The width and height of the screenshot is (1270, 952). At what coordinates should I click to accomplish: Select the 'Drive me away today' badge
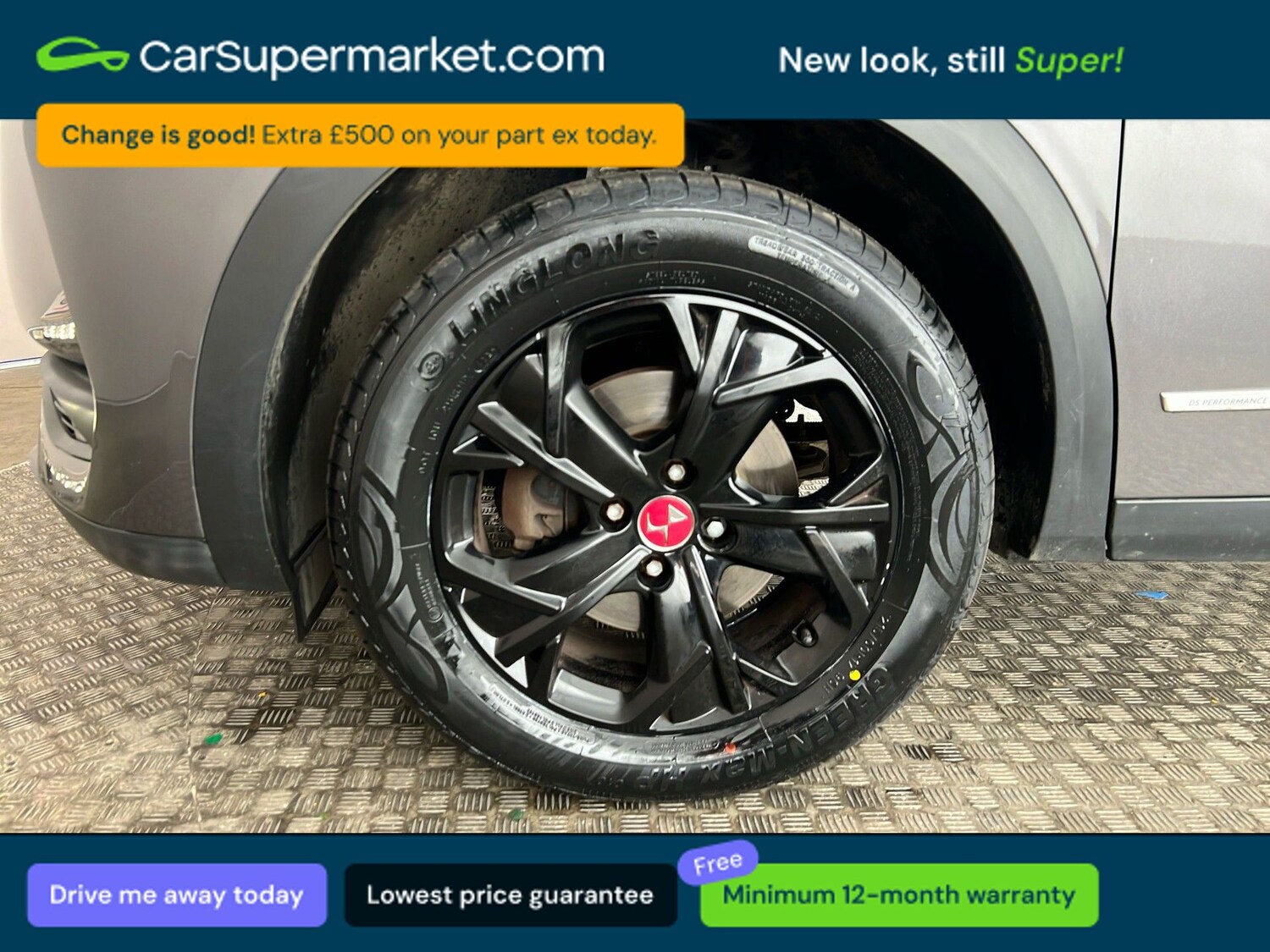[x=177, y=894]
